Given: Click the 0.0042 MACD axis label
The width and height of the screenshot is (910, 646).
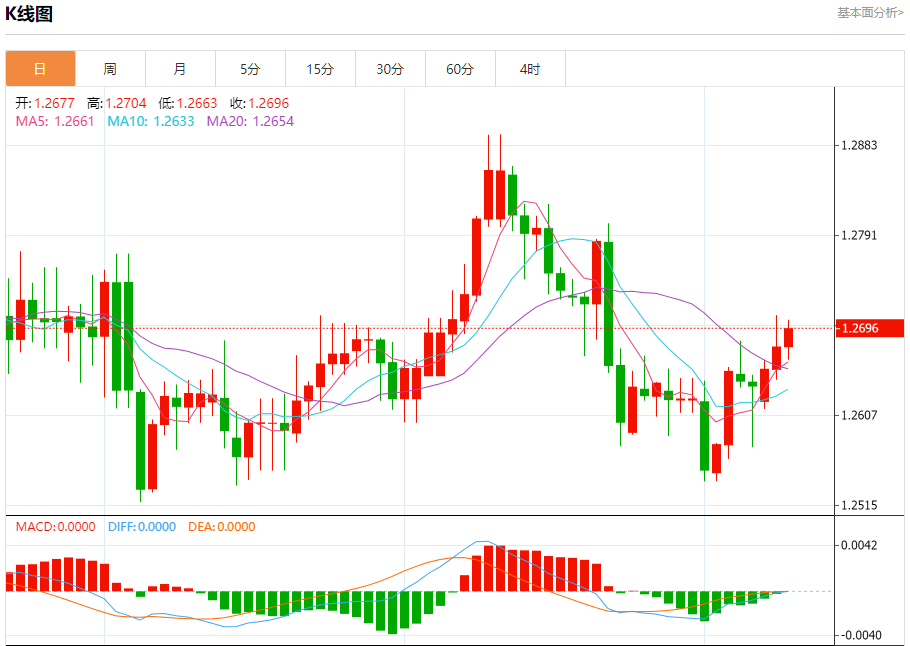Looking at the screenshot, I should pos(860,545).
